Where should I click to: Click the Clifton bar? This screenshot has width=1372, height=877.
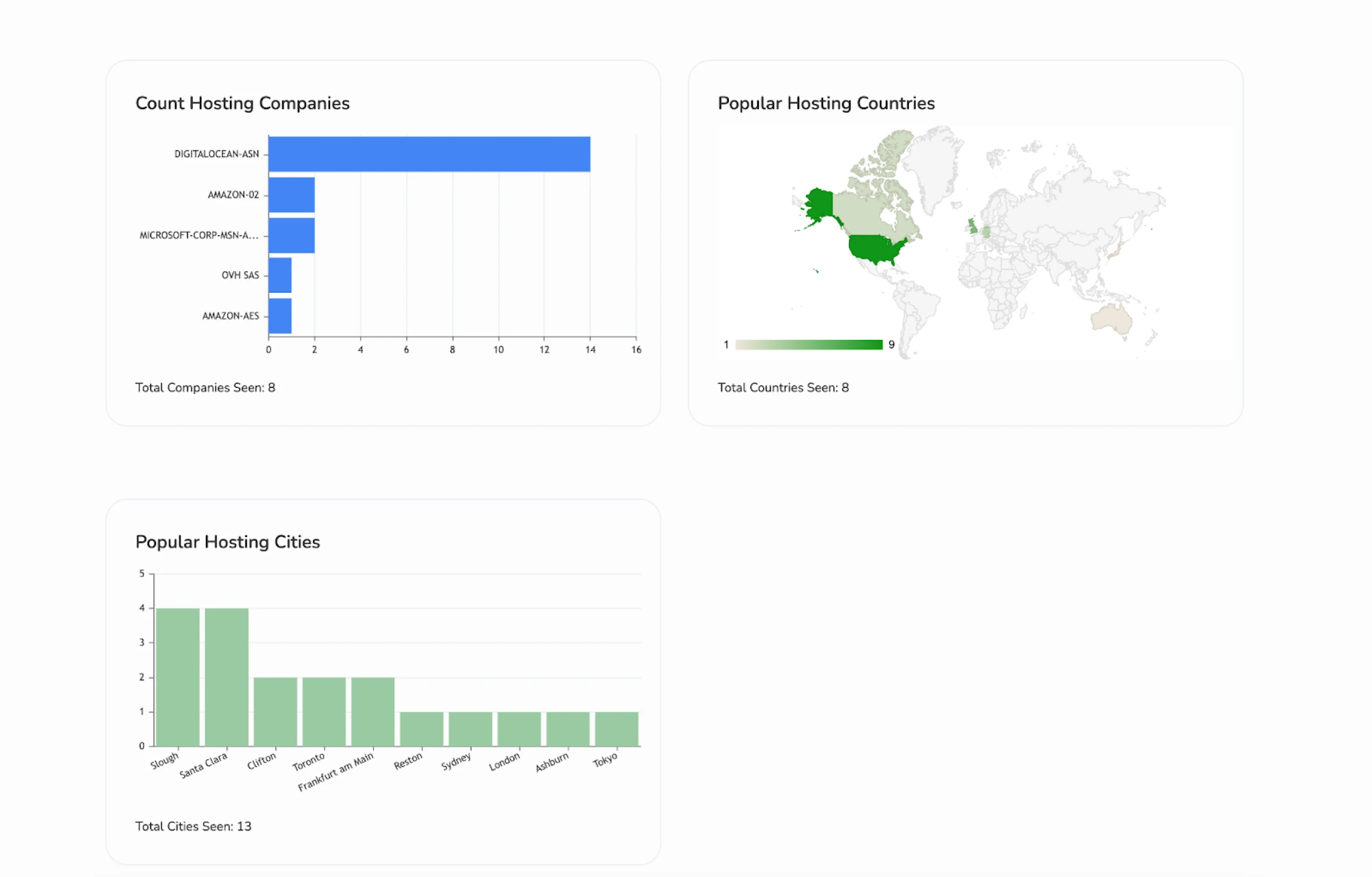275,712
